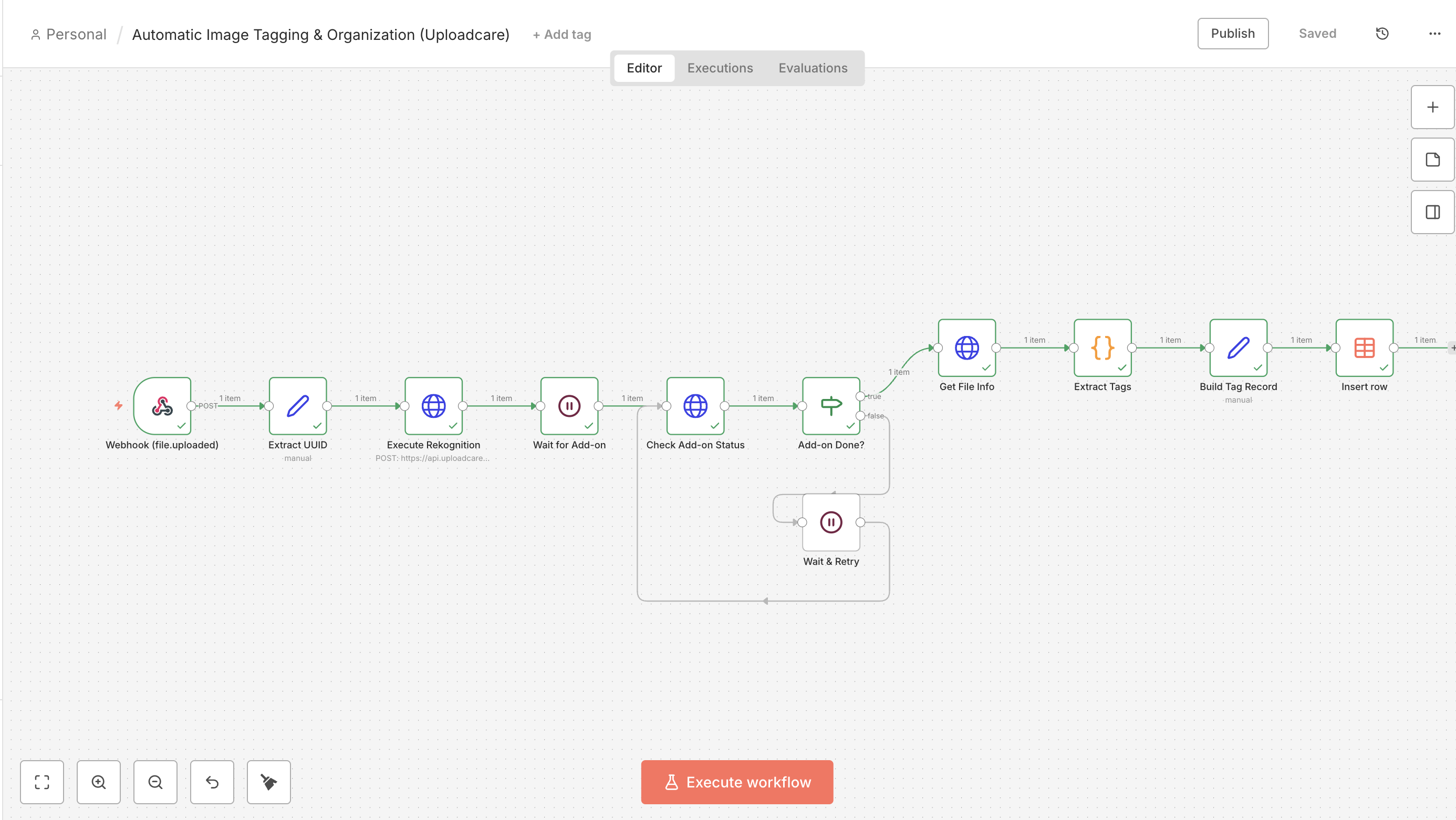Fit workflow to view
The height and width of the screenshot is (820, 1456).
click(x=42, y=782)
